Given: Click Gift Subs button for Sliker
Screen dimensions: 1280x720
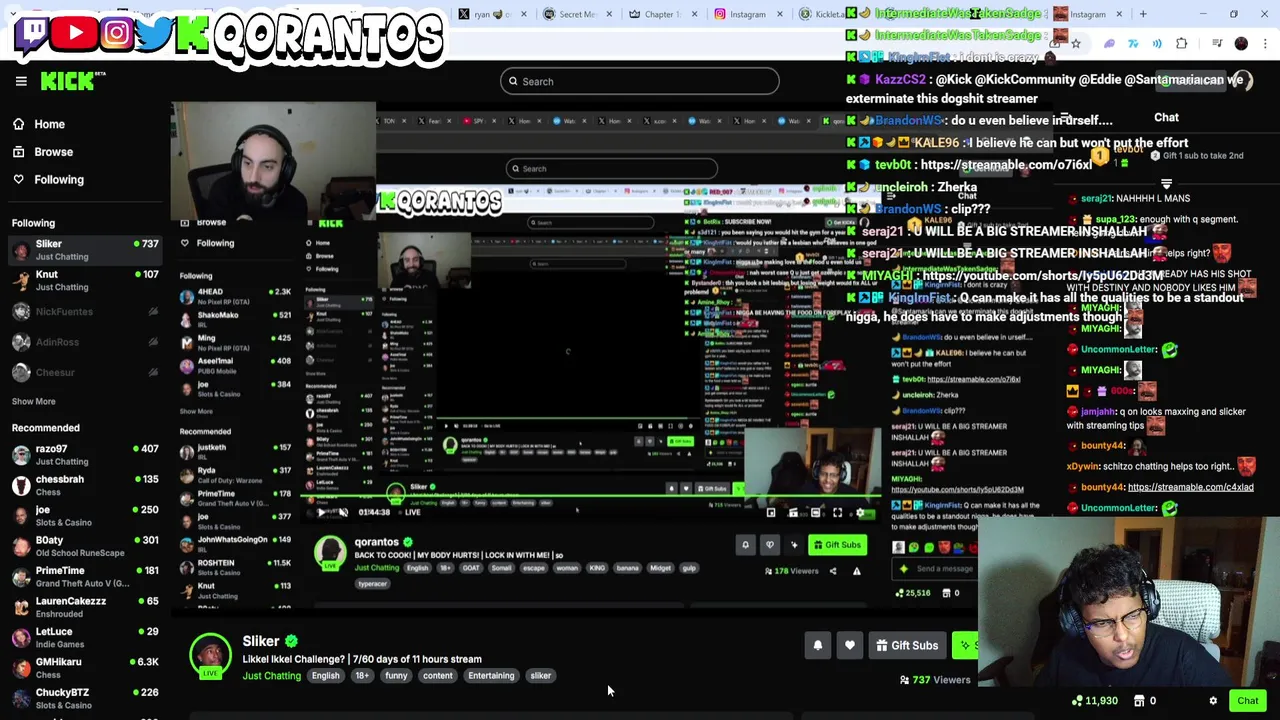Looking at the screenshot, I should click(x=908, y=646).
